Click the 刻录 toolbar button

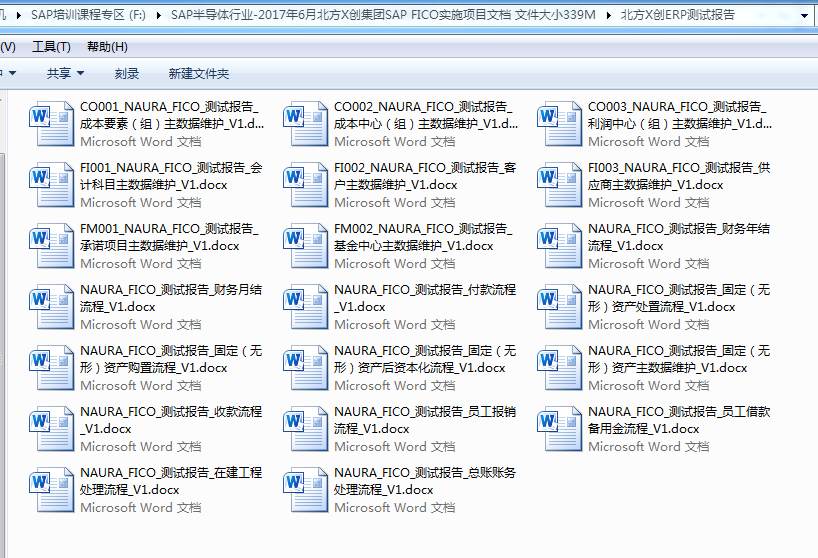[127, 74]
